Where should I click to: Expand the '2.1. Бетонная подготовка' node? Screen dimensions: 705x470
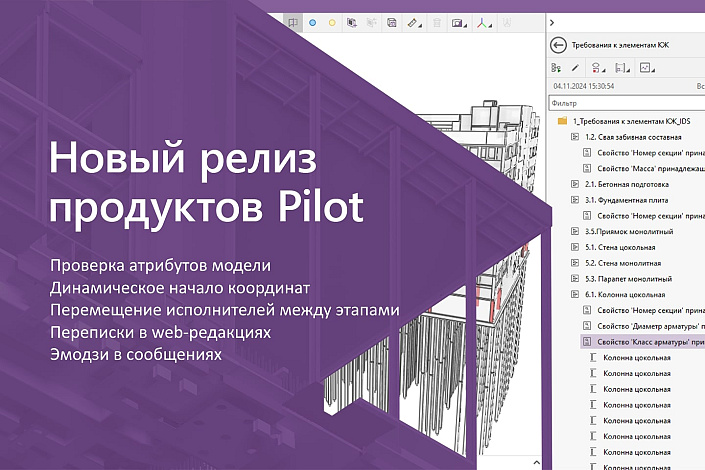pyautogui.click(x=575, y=184)
